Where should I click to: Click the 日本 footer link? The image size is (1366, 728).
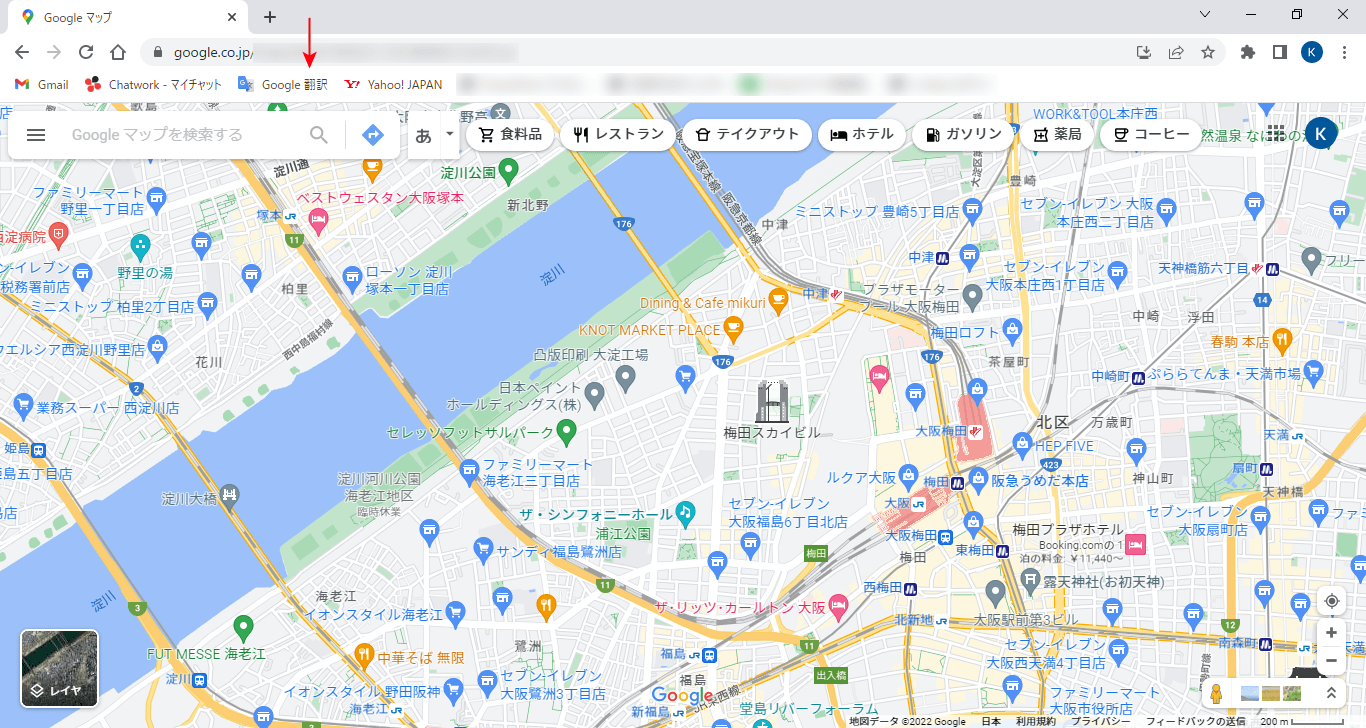pos(990,721)
